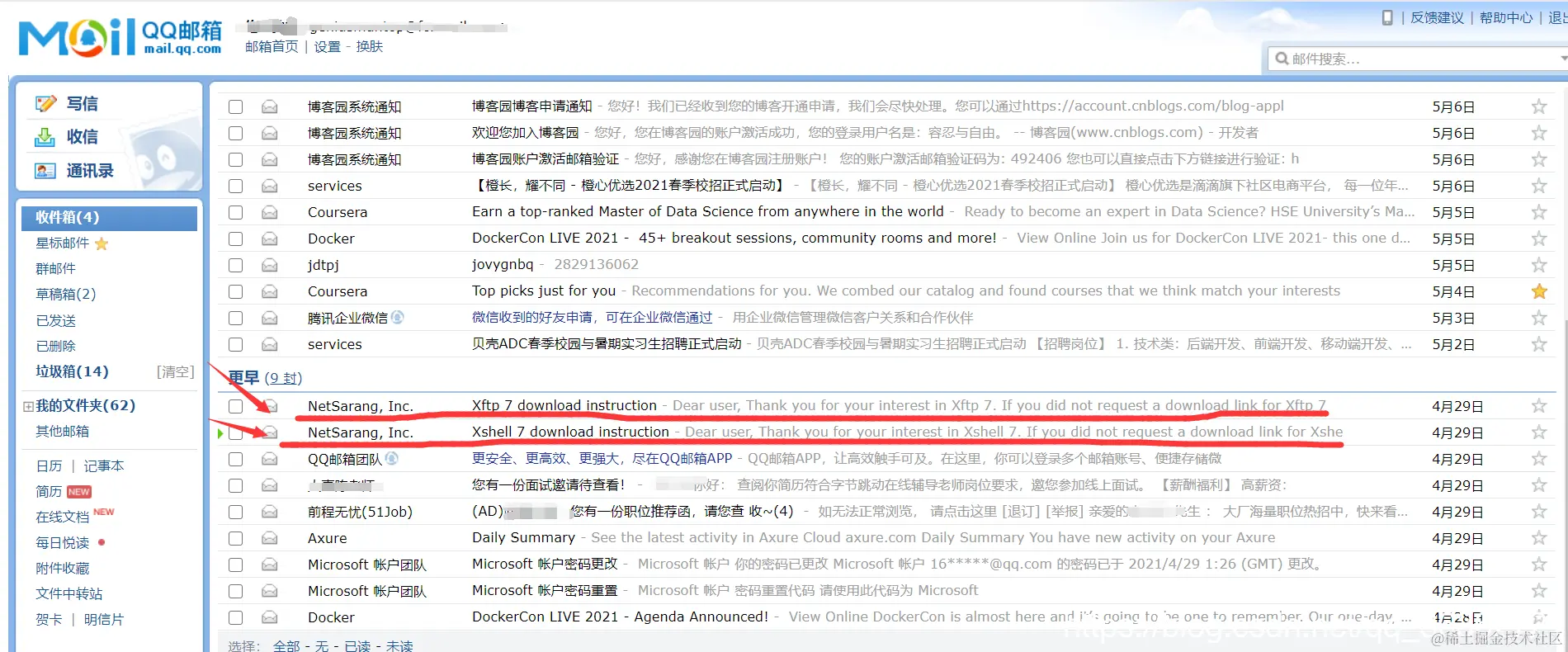
Task: Click the mobile phone icon in top bar
Action: click(x=1387, y=17)
